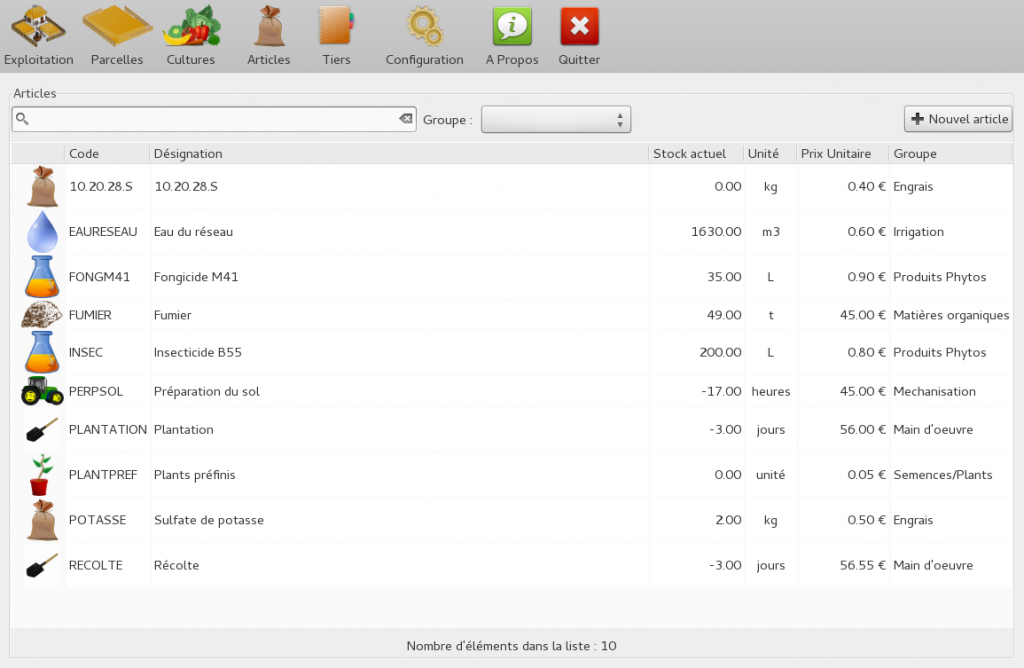Click the tractor icon for PERPSOL

(x=42, y=391)
